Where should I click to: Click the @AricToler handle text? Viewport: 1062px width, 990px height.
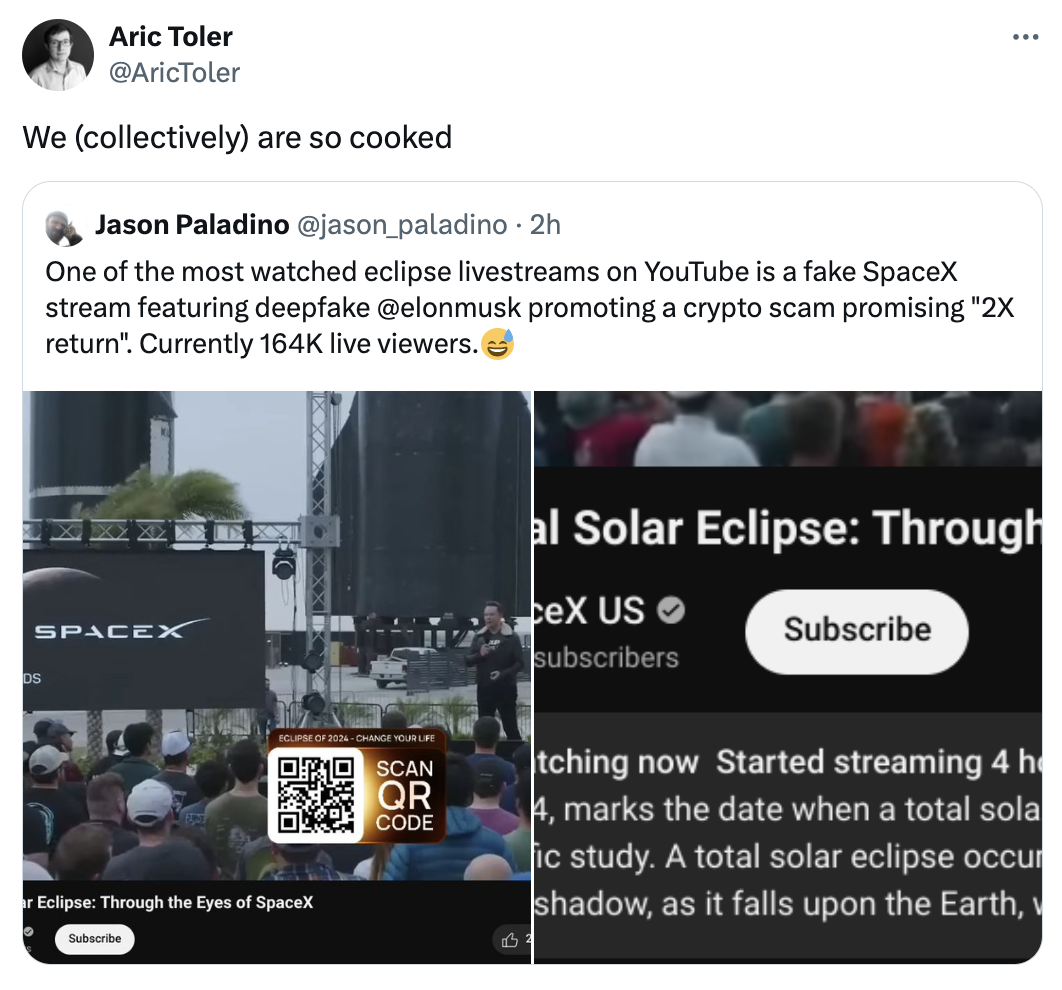pyautogui.click(x=175, y=72)
